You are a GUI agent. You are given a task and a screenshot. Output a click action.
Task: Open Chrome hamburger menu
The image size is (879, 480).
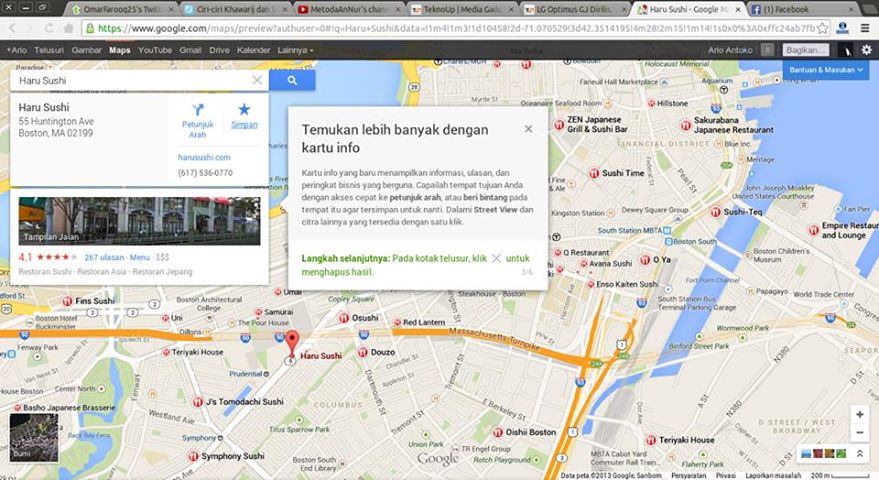pos(865,28)
